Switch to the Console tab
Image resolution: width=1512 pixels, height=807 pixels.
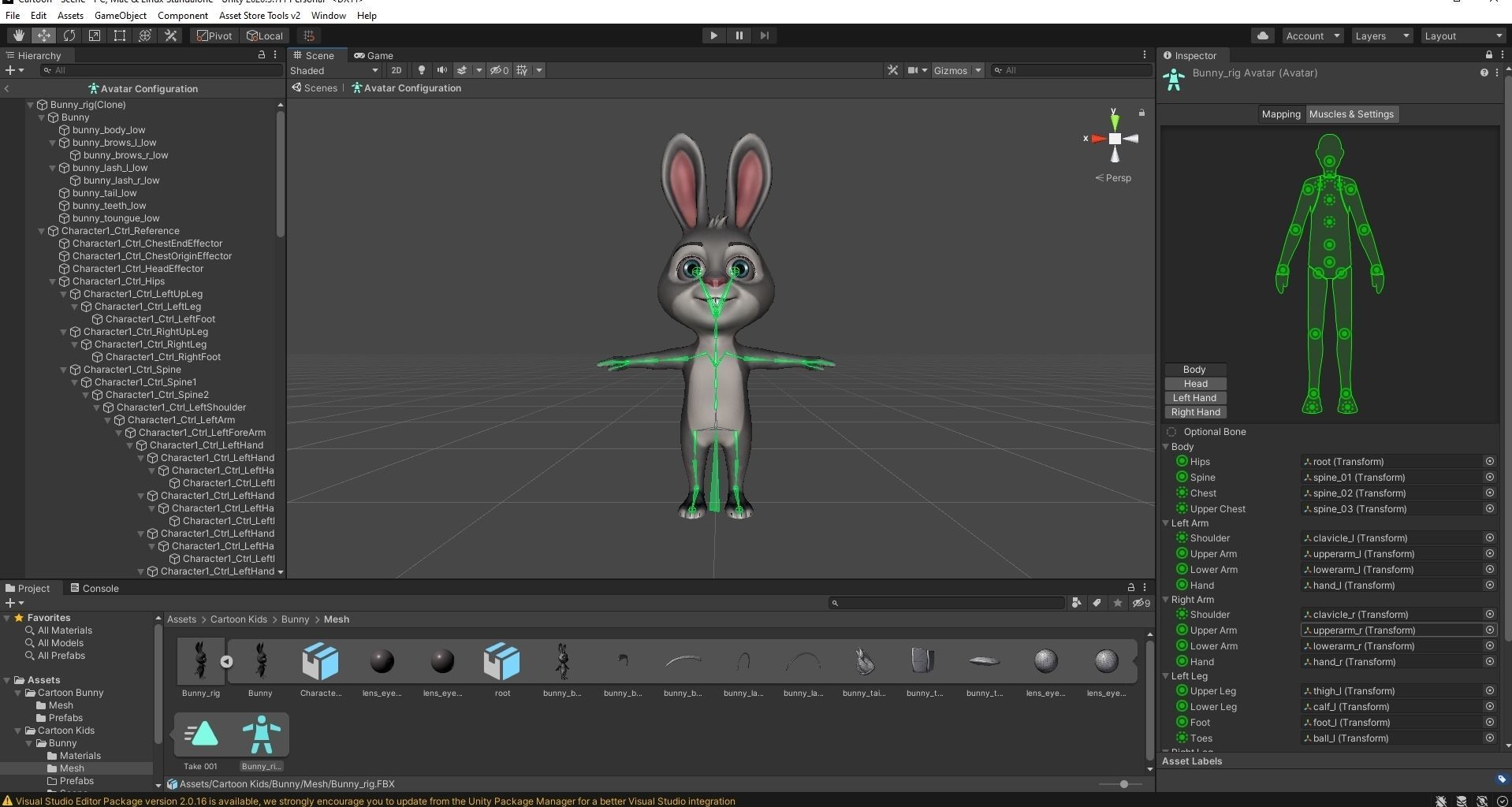(x=95, y=588)
